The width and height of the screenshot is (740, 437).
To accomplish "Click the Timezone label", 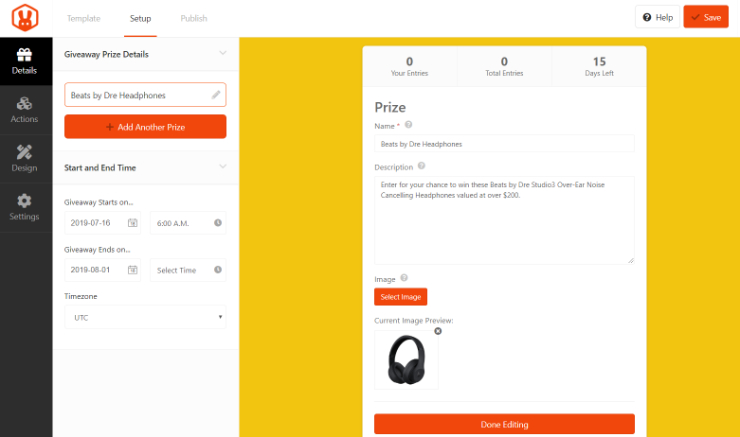I will 81,296.
